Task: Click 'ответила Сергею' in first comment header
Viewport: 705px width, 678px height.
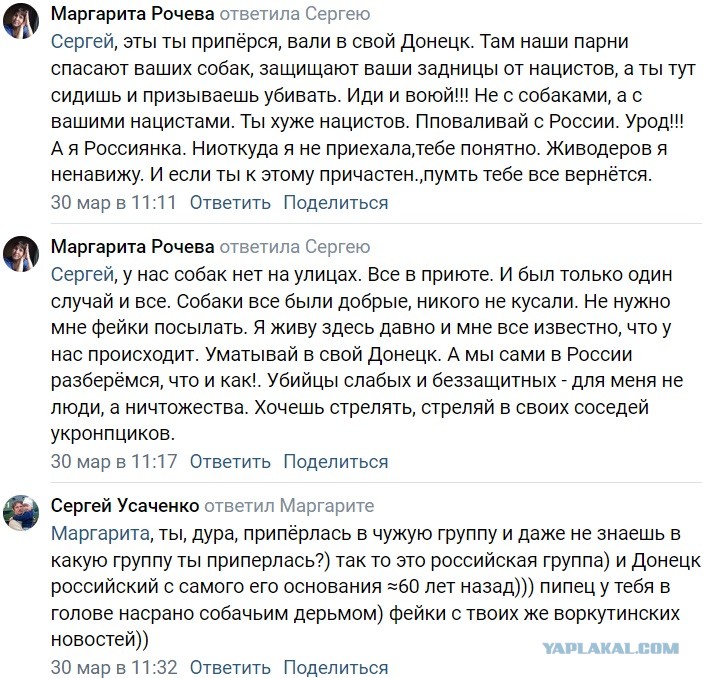Action: (x=295, y=14)
